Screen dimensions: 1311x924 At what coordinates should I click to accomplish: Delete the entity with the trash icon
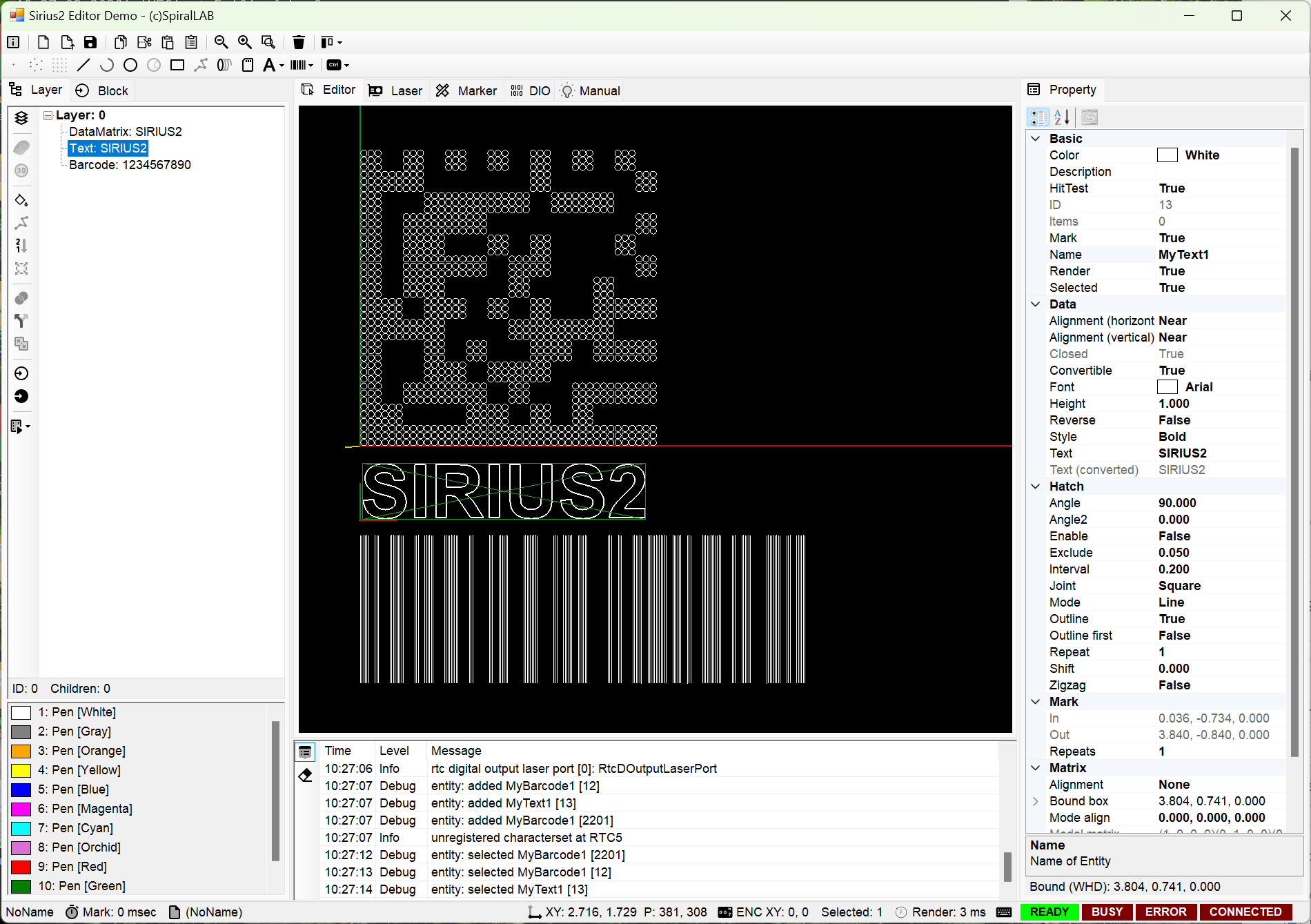tap(299, 42)
